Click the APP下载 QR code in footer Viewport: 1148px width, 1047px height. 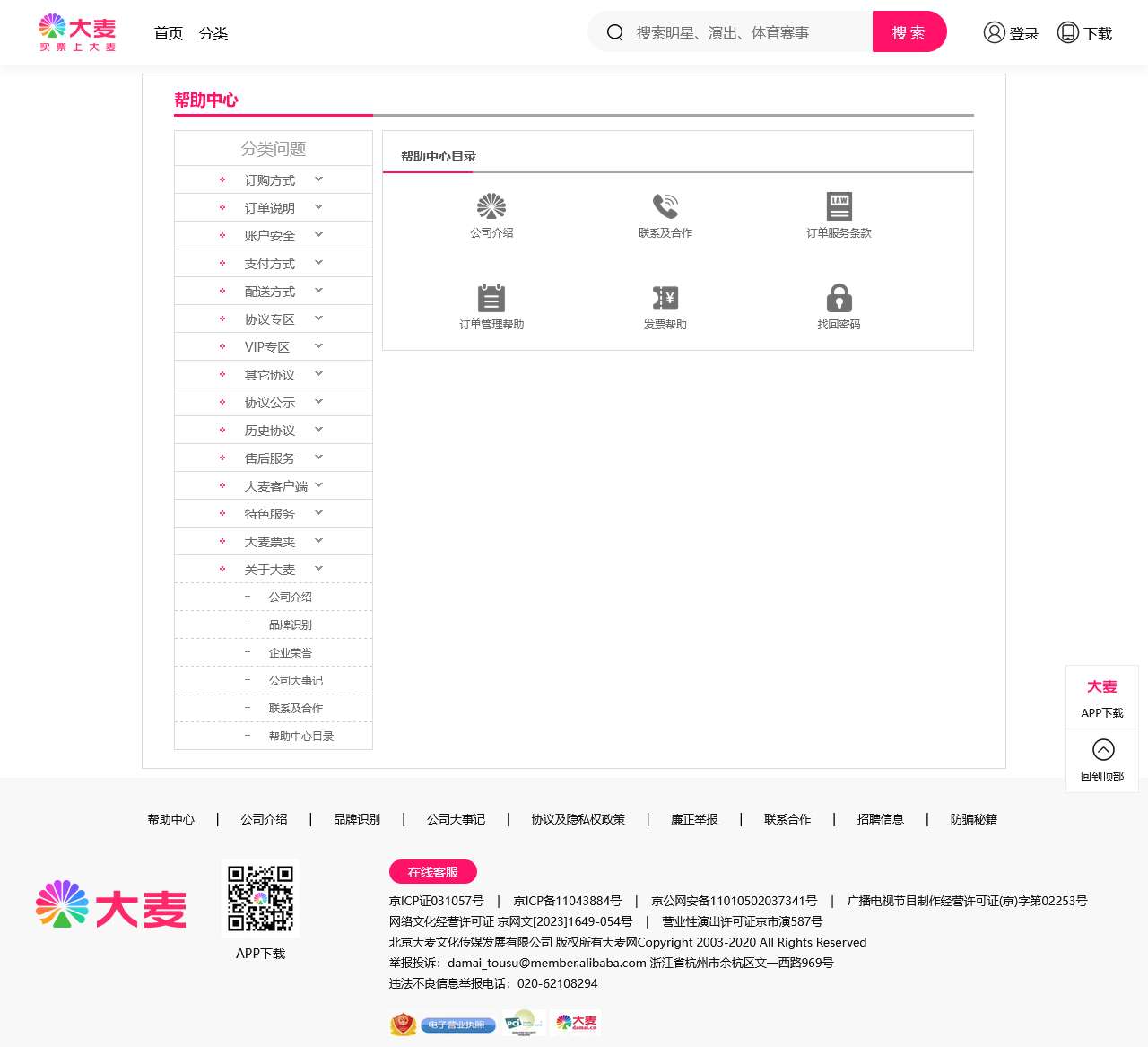[x=260, y=898]
